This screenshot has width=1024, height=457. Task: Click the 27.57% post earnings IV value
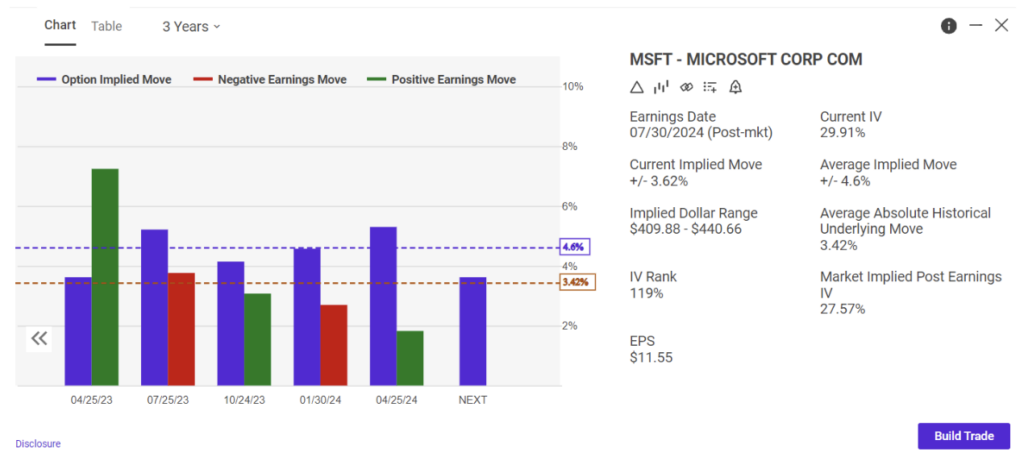842,309
